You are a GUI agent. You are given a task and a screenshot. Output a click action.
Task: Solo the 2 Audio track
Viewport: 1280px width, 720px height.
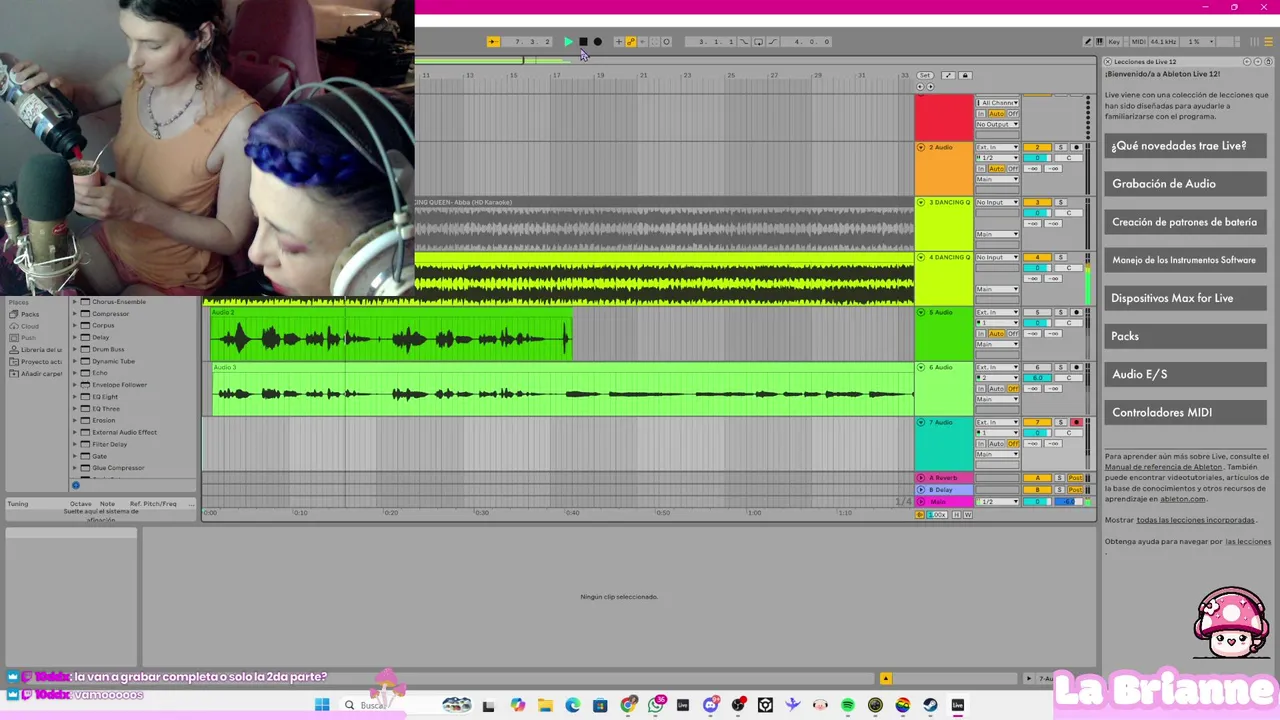[x=1061, y=148]
